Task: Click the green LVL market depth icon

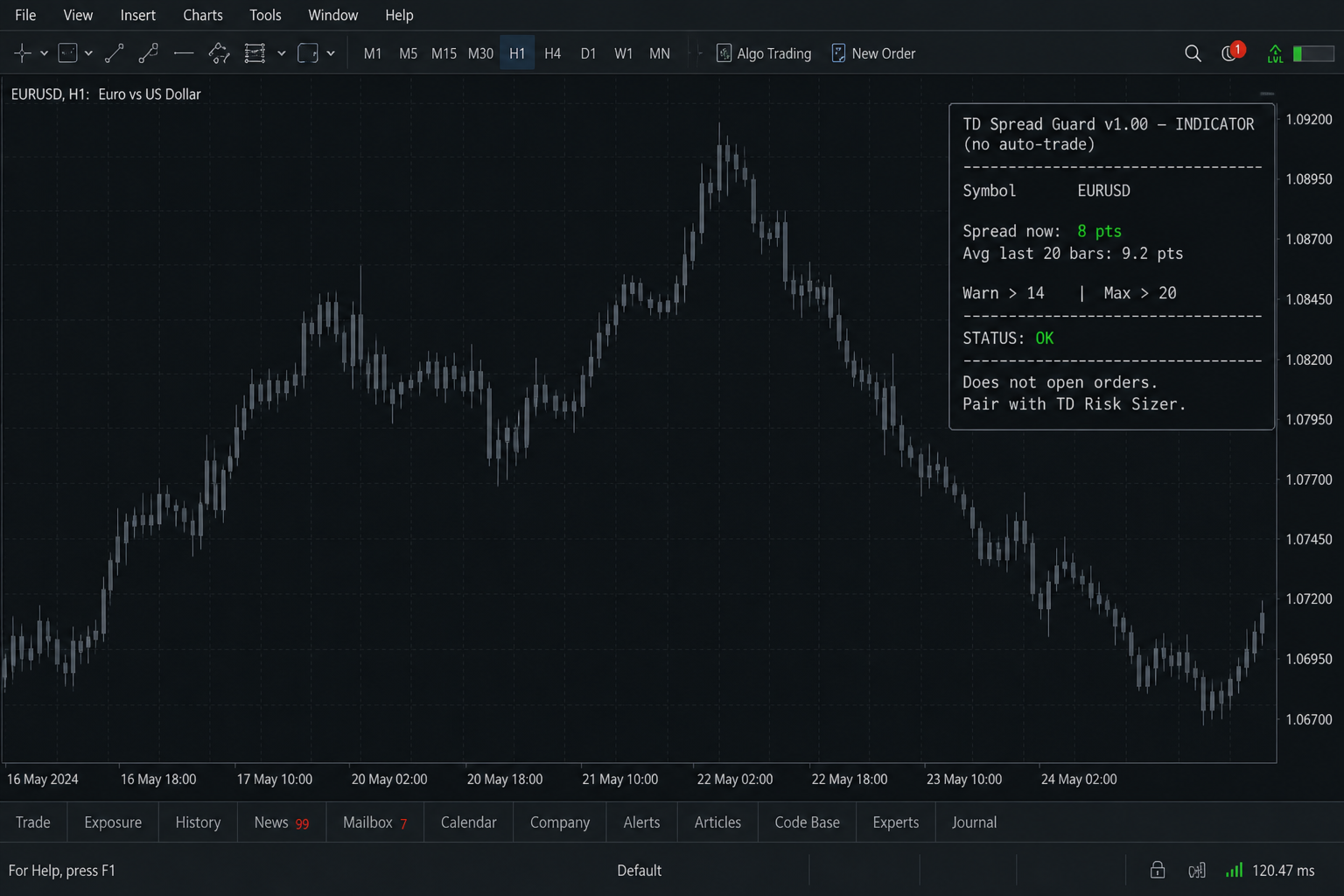Action: coord(1275,53)
